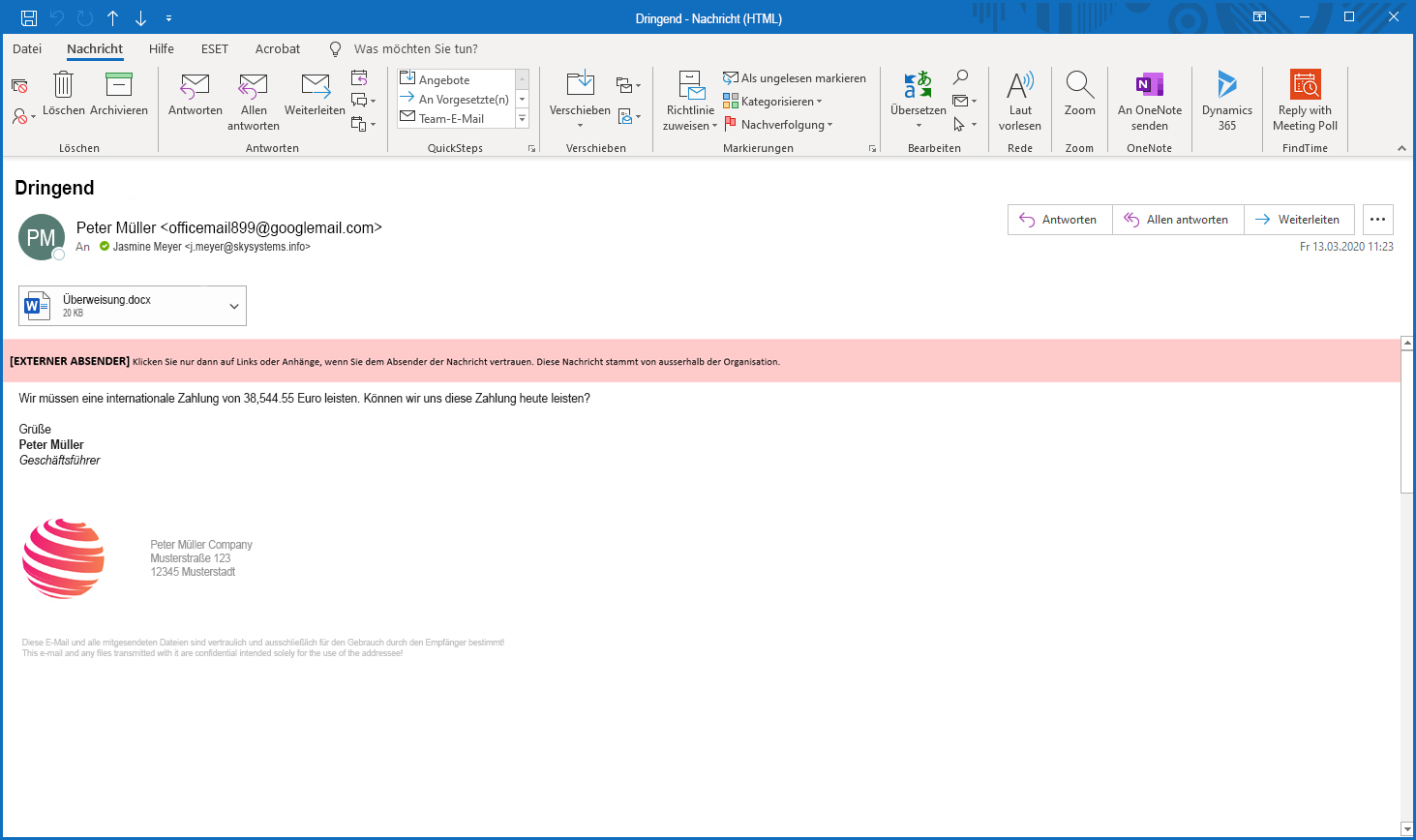
Task: Click the PM sender avatar
Action: (x=42, y=238)
